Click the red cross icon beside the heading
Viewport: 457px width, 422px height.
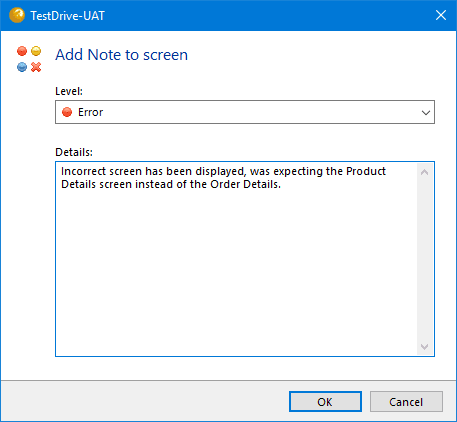click(36, 67)
